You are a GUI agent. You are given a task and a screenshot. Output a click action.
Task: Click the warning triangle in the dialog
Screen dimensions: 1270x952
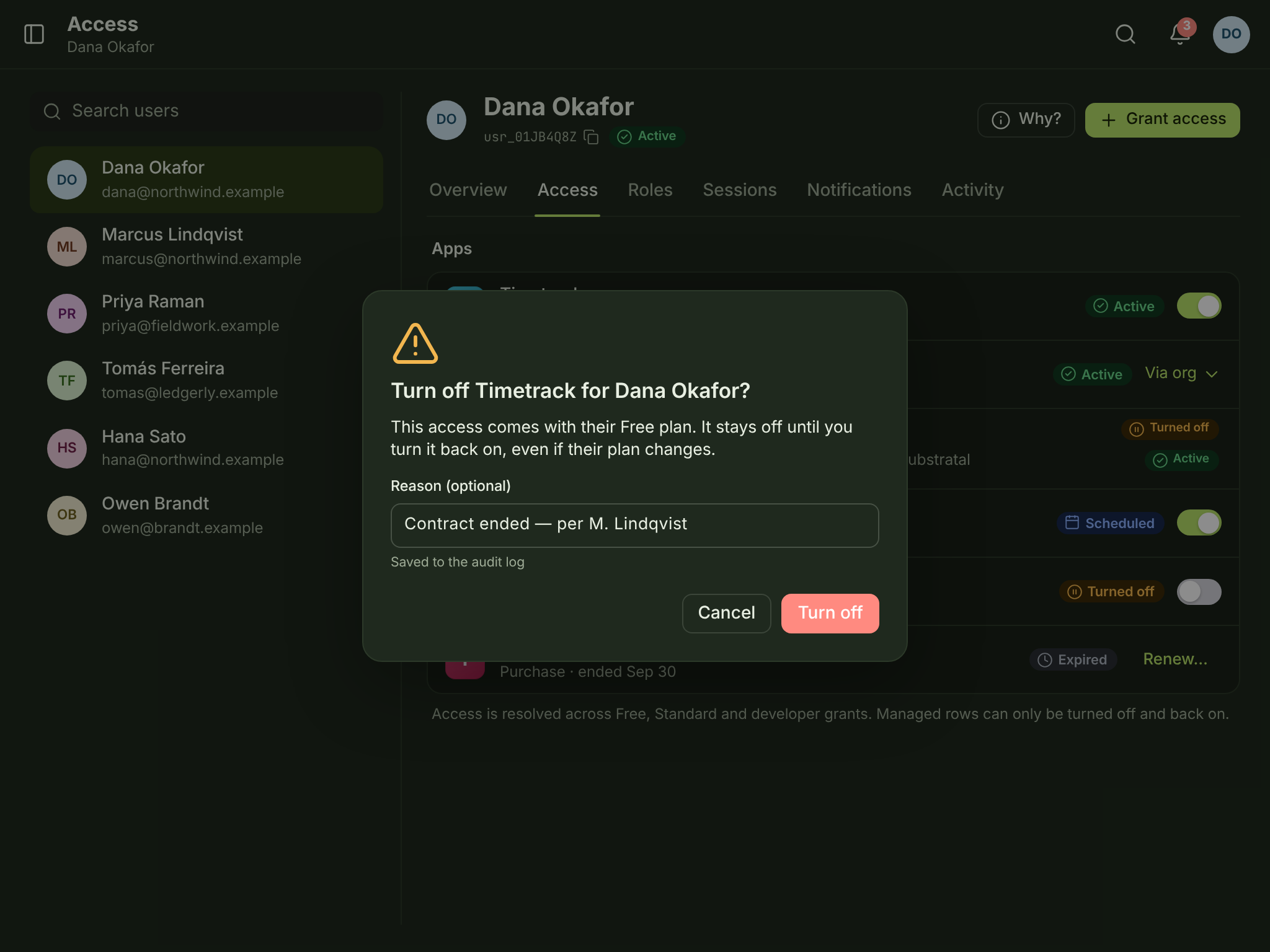(415, 343)
